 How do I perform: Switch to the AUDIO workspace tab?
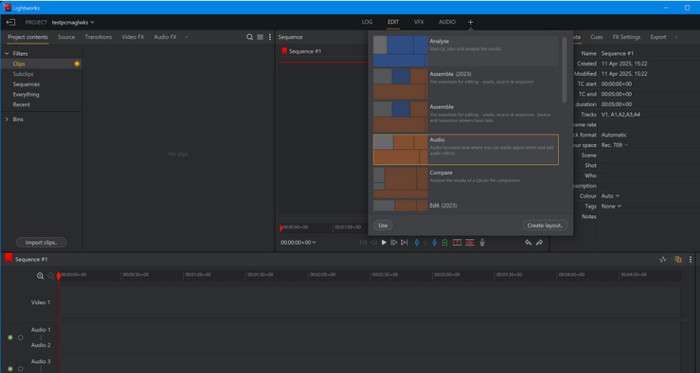447,22
